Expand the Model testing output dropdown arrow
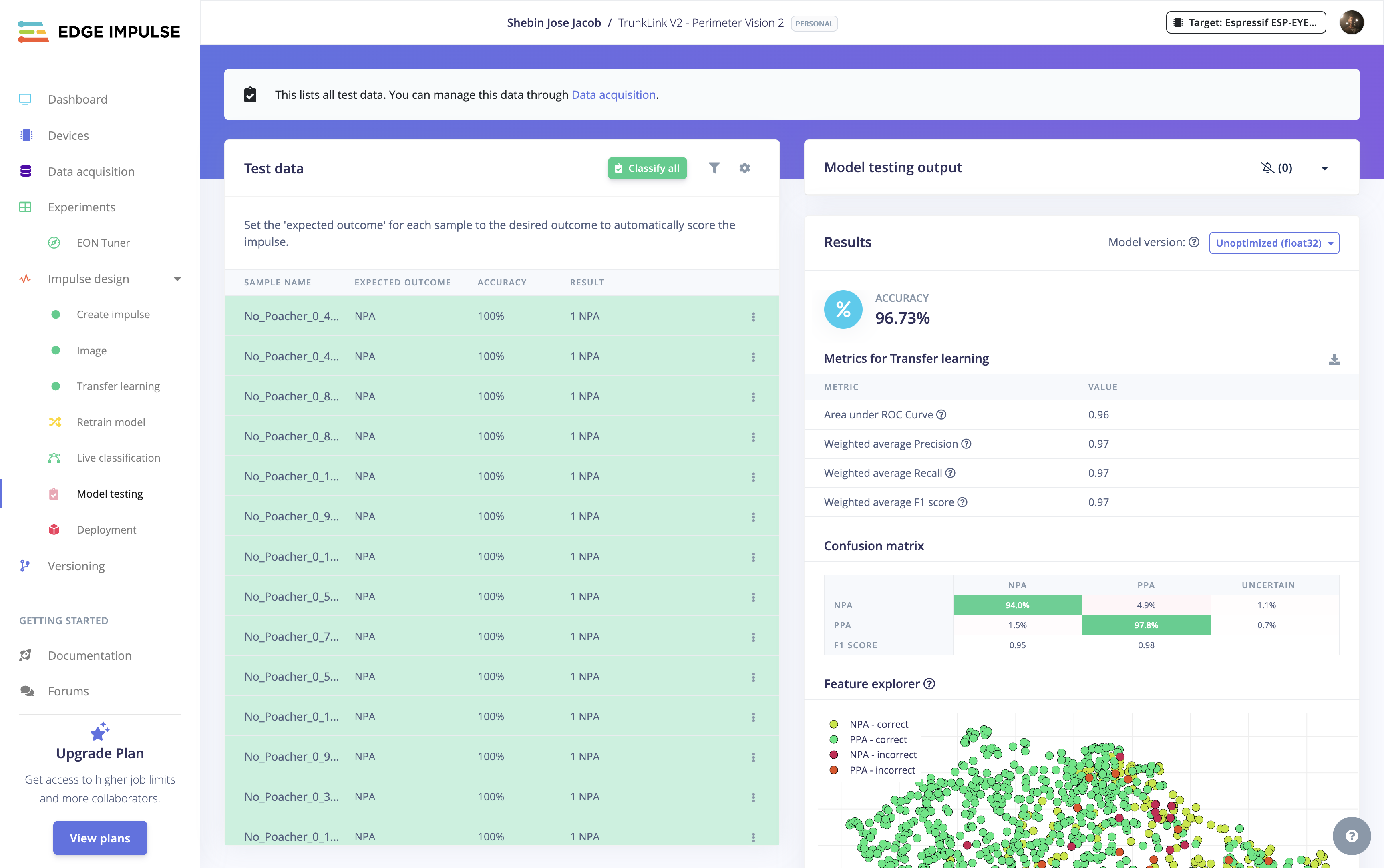Screen dimensions: 1384x868 [1325, 168]
